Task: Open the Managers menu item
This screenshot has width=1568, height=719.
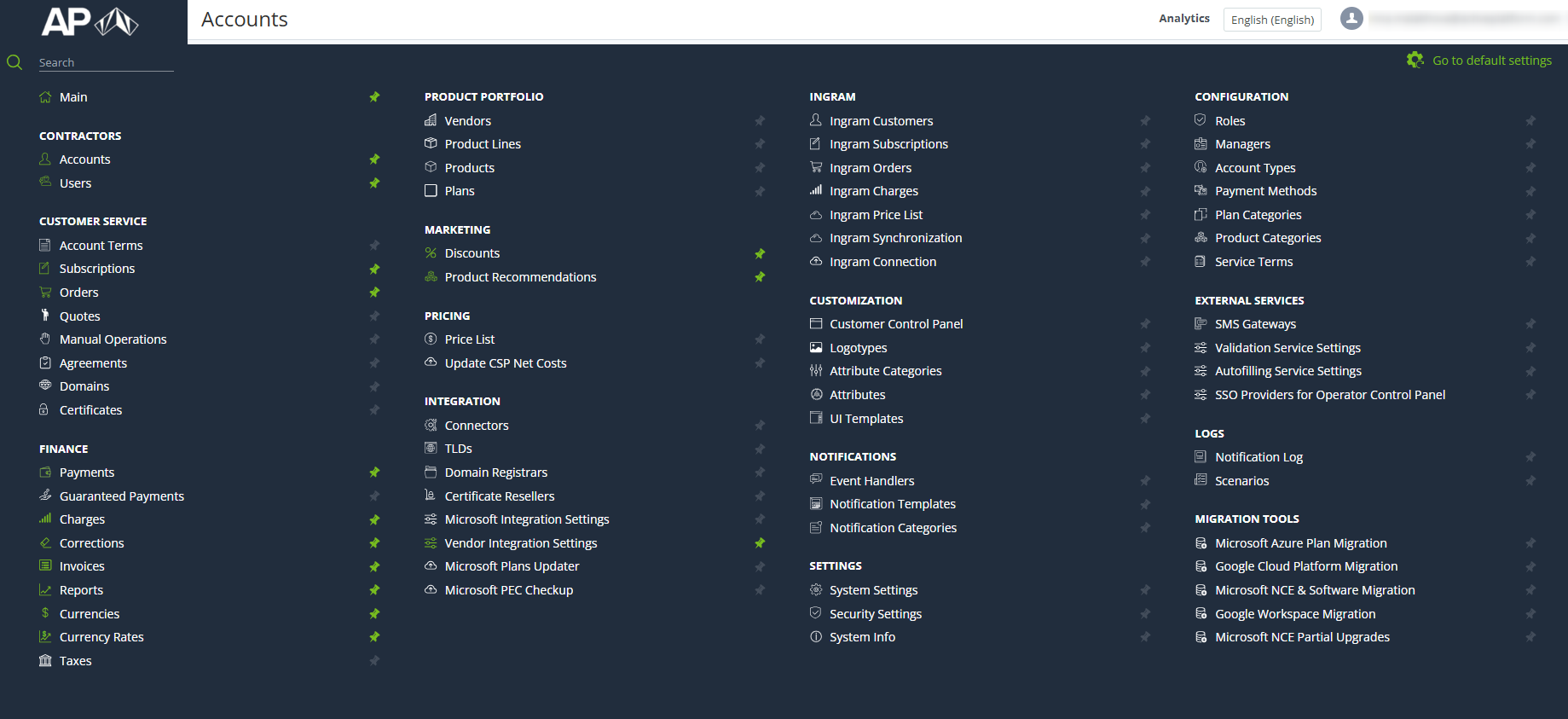Action: pos(1242,144)
